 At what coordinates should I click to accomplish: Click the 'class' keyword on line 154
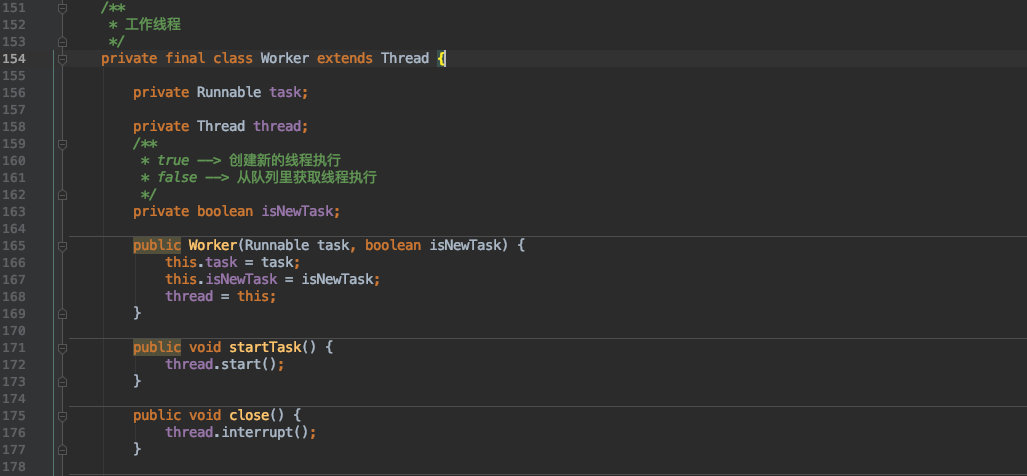pyautogui.click(x=233, y=58)
